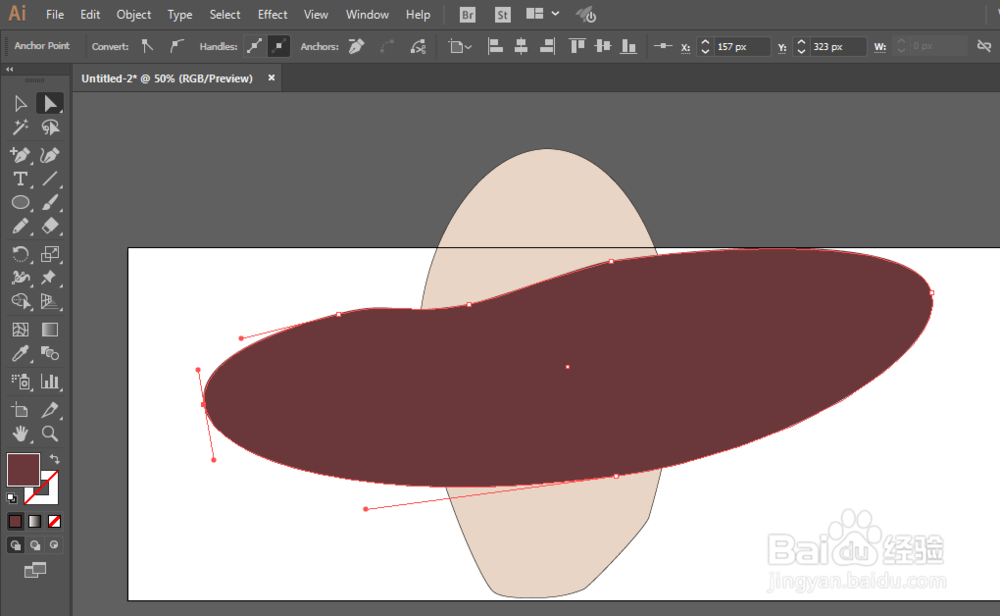Pick the Eyedropper tool
The image size is (1000, 616).
coord(20,353)
